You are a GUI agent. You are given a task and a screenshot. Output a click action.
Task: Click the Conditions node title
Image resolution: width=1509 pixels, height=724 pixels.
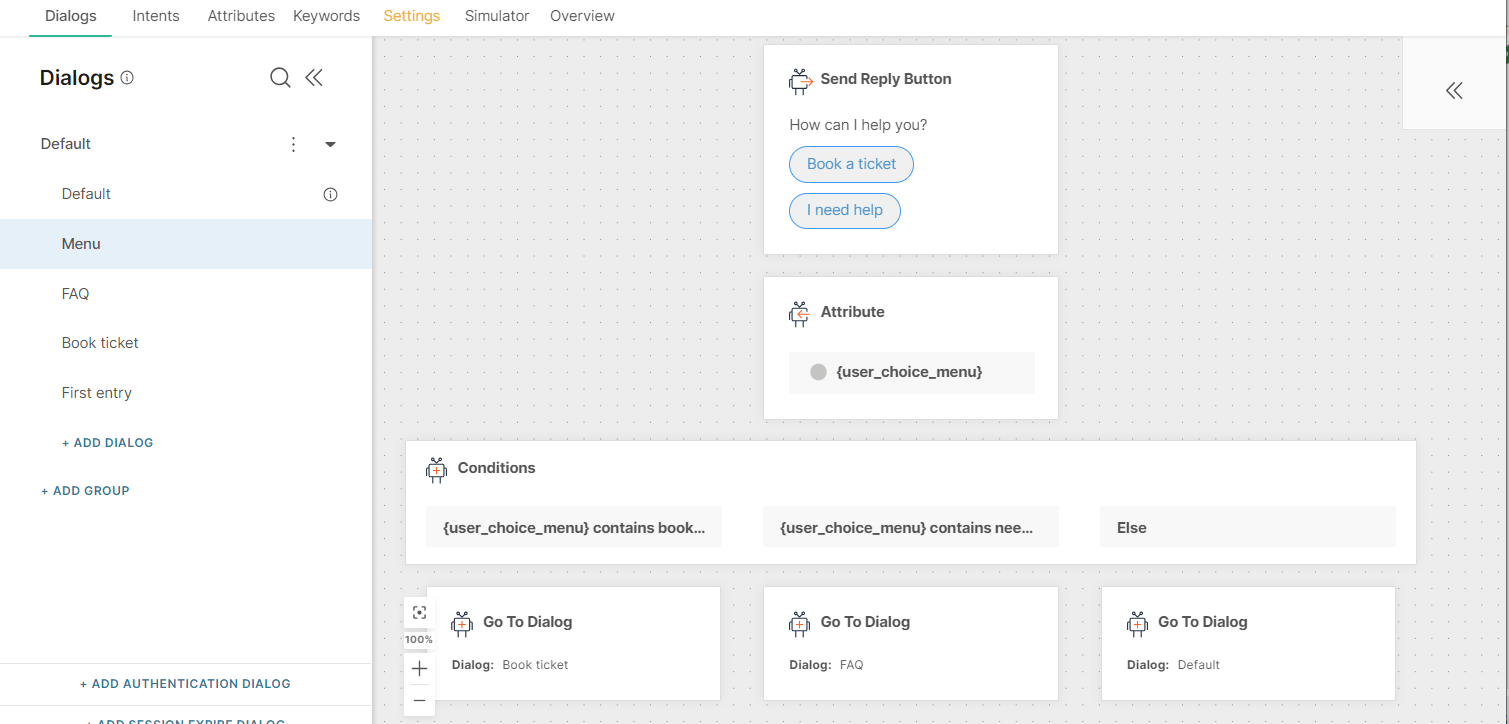497,468
